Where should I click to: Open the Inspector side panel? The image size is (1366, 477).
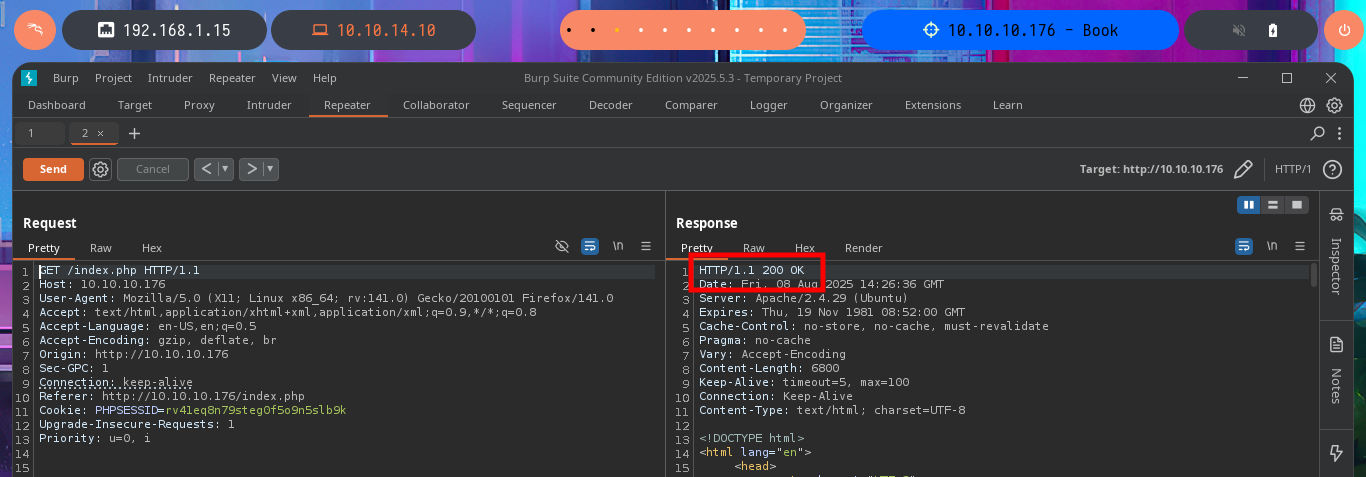click(1336, 254)
